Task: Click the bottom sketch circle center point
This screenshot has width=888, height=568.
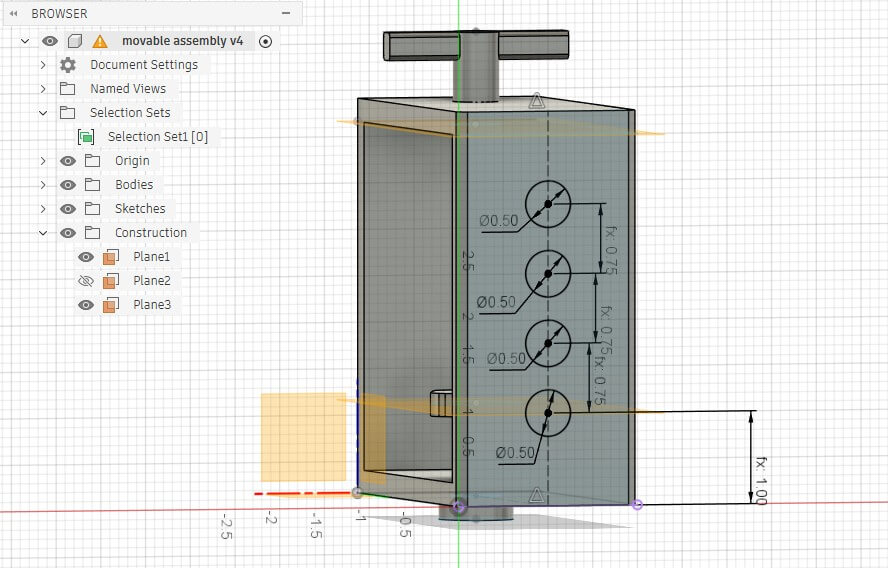Action: point(548,413)
